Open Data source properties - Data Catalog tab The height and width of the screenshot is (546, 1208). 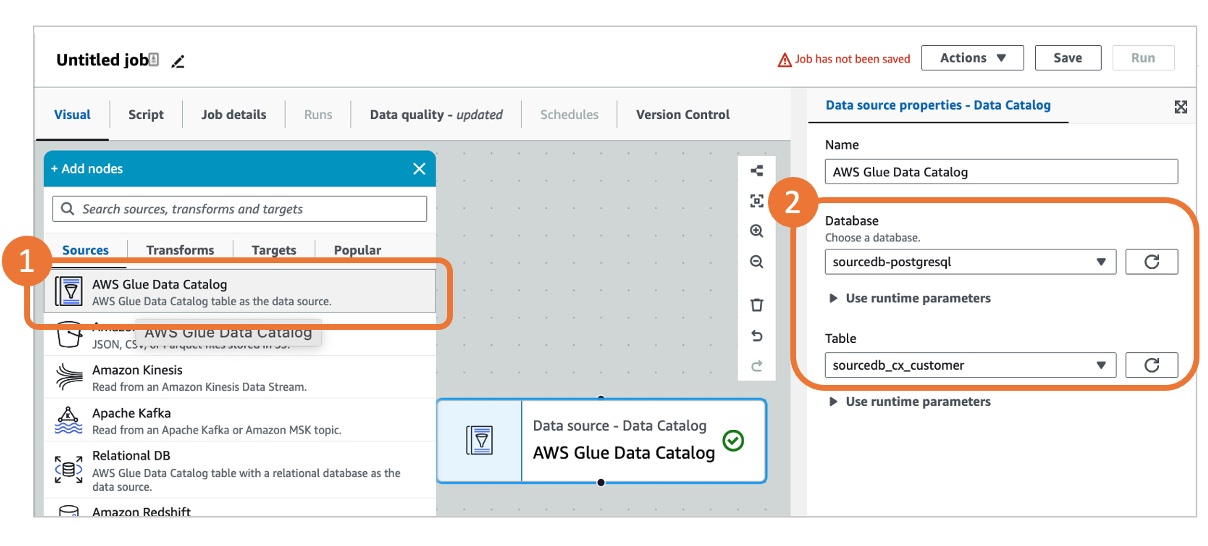(x=938, y=105)
